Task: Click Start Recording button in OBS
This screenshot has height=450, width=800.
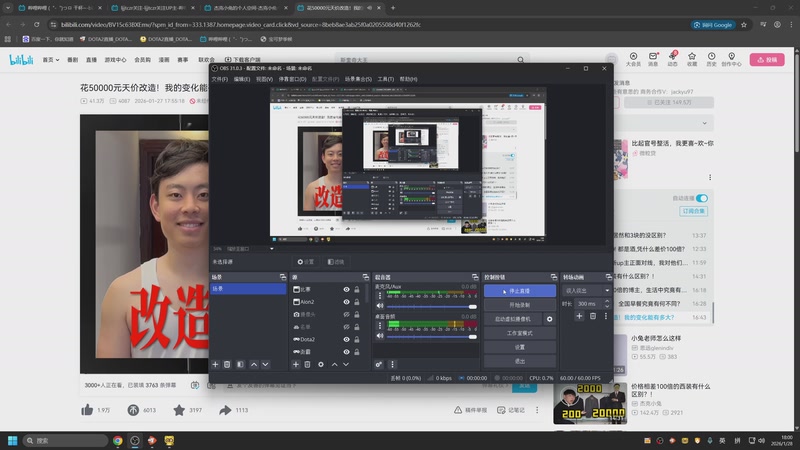Action: 520,305
